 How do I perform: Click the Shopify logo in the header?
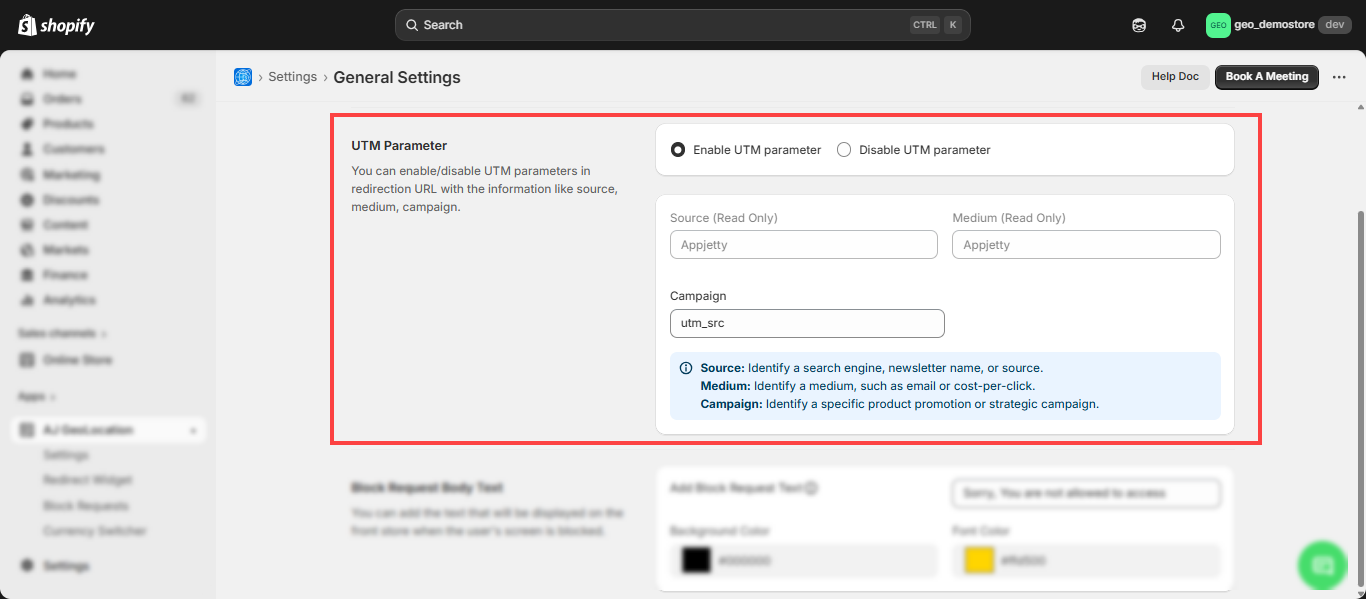(56, 25)
